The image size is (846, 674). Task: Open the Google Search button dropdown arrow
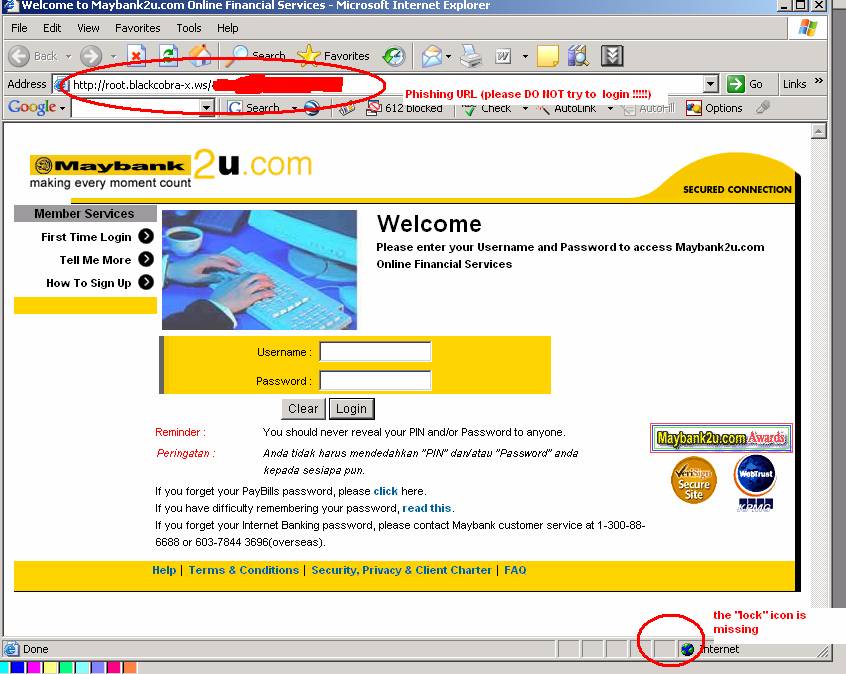[x=295, y=108]
